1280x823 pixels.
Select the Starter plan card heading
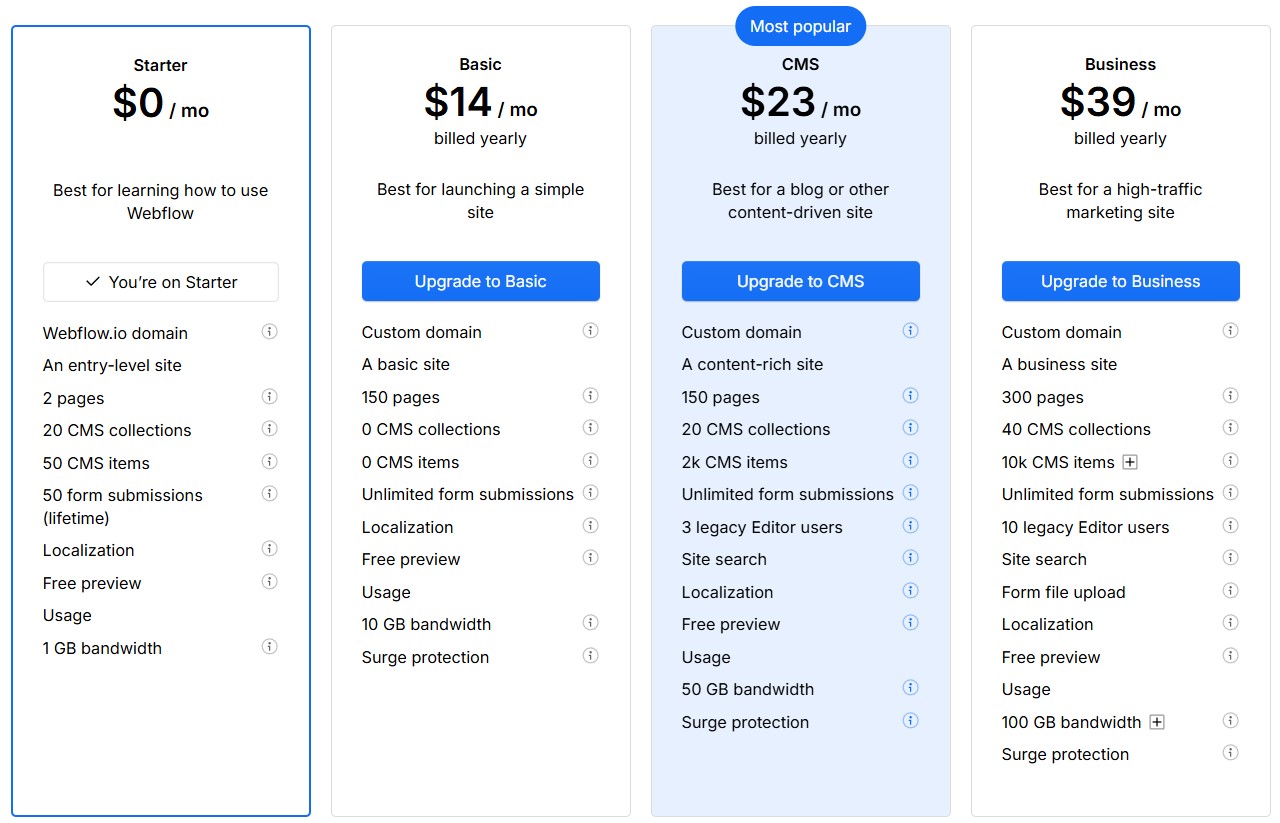tap(160, 65)
